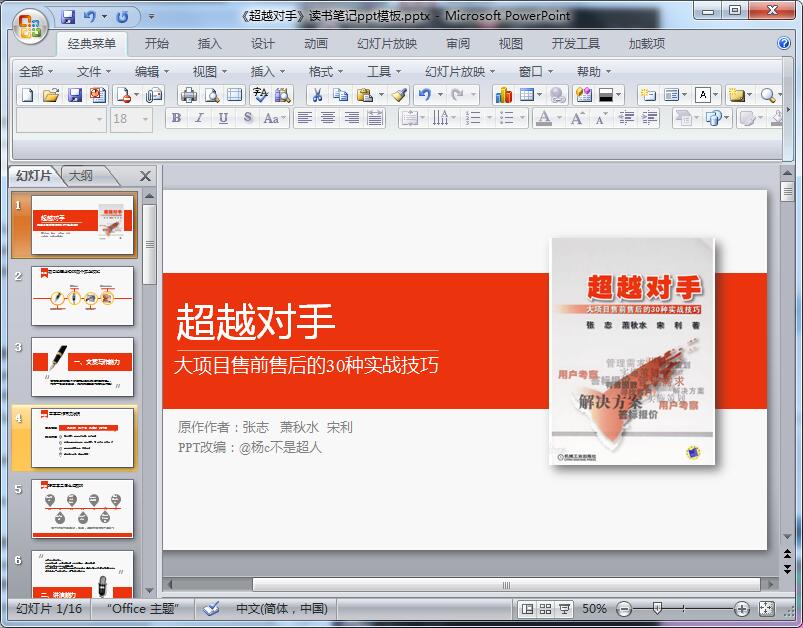Cut selection with scissors icon

(x=318, y=95)
